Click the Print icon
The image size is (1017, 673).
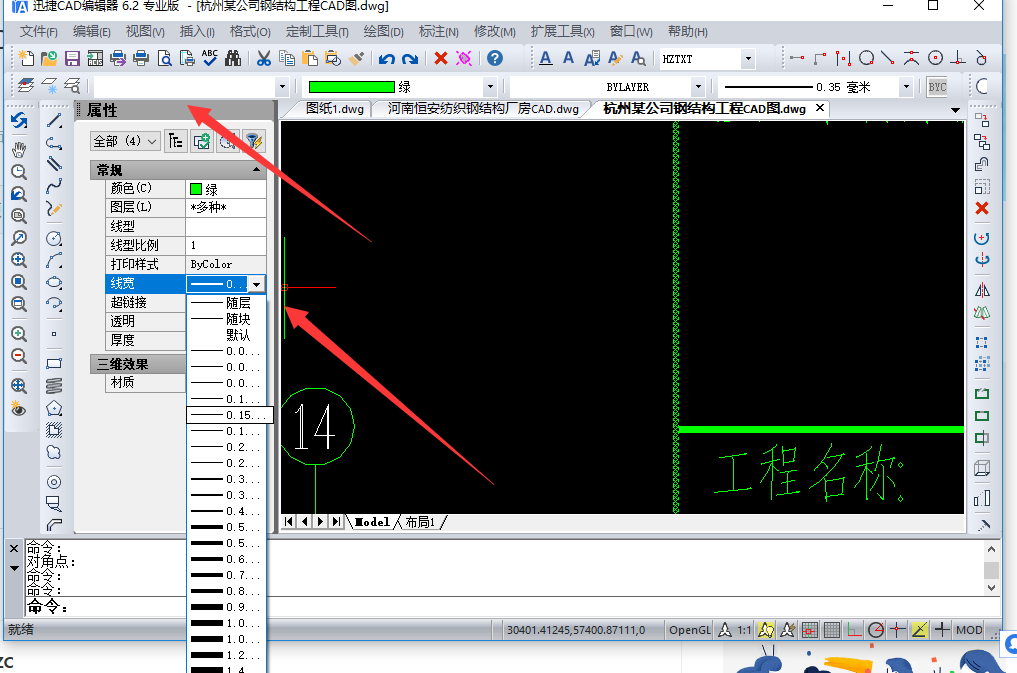[141, 58]
